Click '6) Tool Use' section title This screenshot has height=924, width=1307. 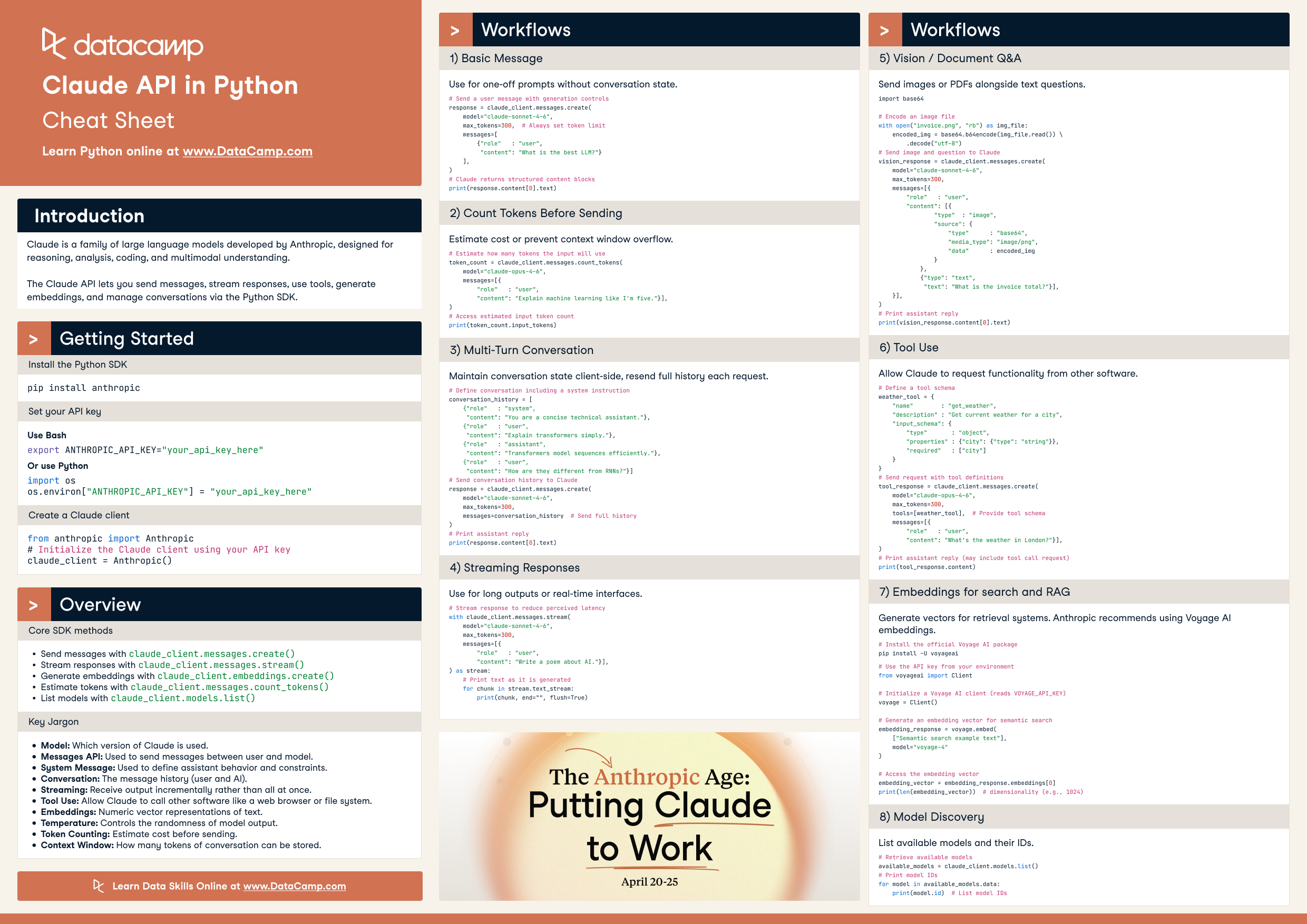(909, 348)
